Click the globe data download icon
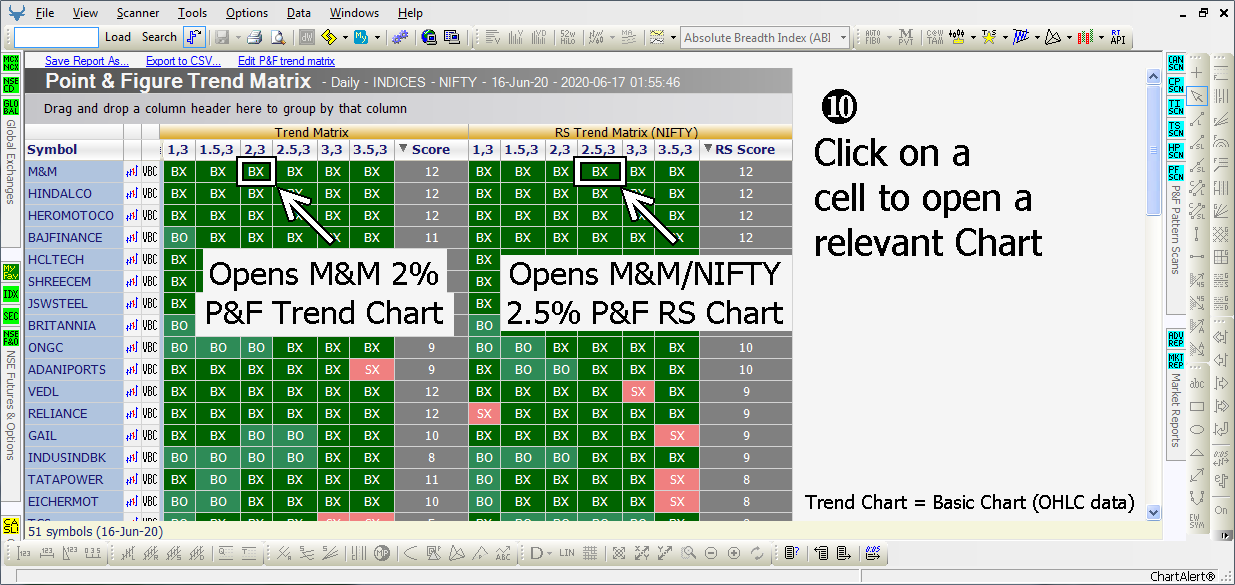This screenshot has width=1235, height=585. click(x=428, y=37)
